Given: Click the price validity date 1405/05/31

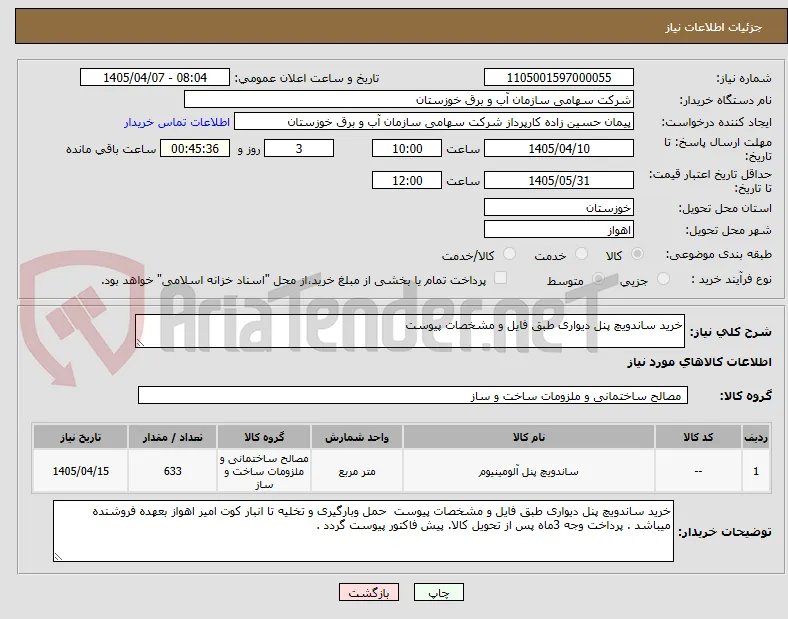Looking at the screenshot, I should 559,180.
